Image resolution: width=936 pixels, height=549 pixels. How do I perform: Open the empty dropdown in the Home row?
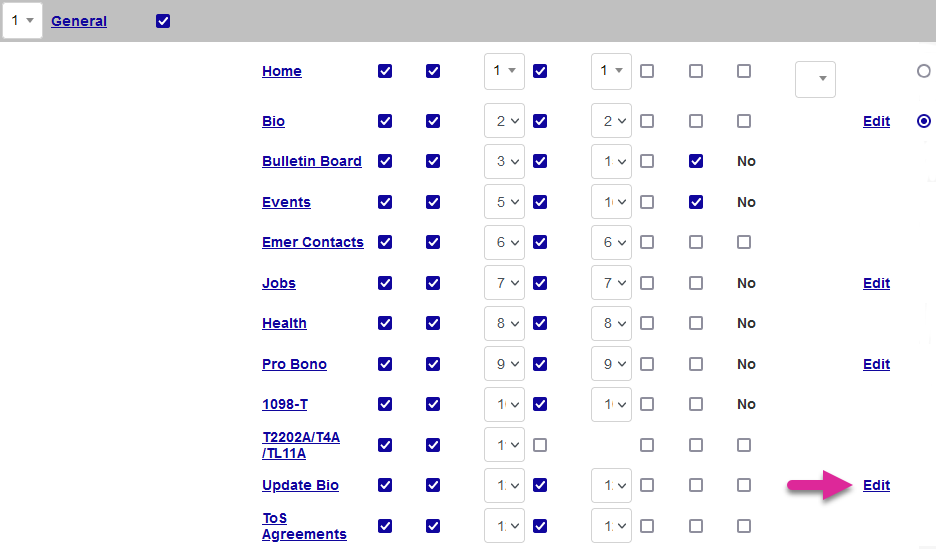point(815,79)
